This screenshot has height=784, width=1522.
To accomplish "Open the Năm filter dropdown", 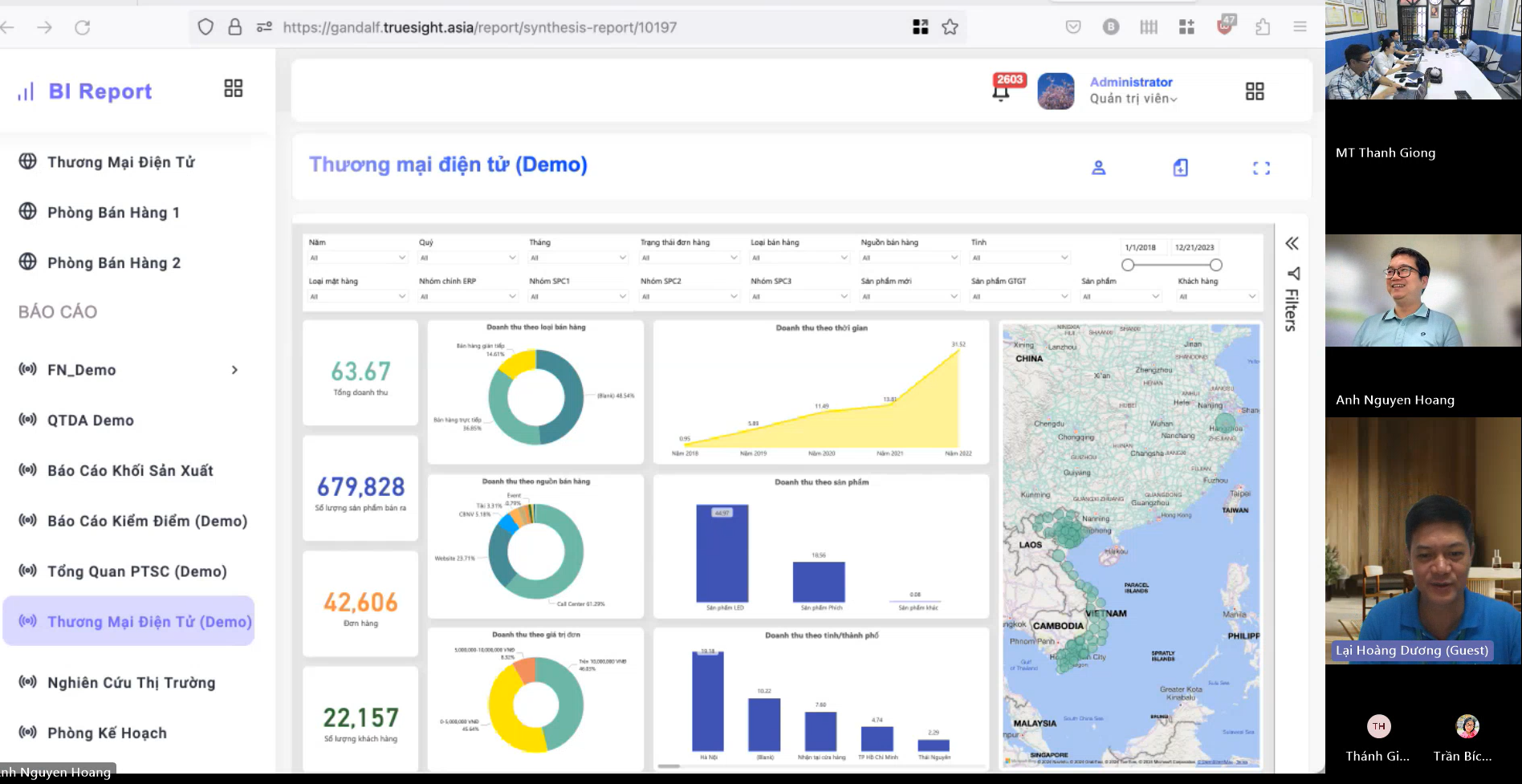I will pos(358,258).
